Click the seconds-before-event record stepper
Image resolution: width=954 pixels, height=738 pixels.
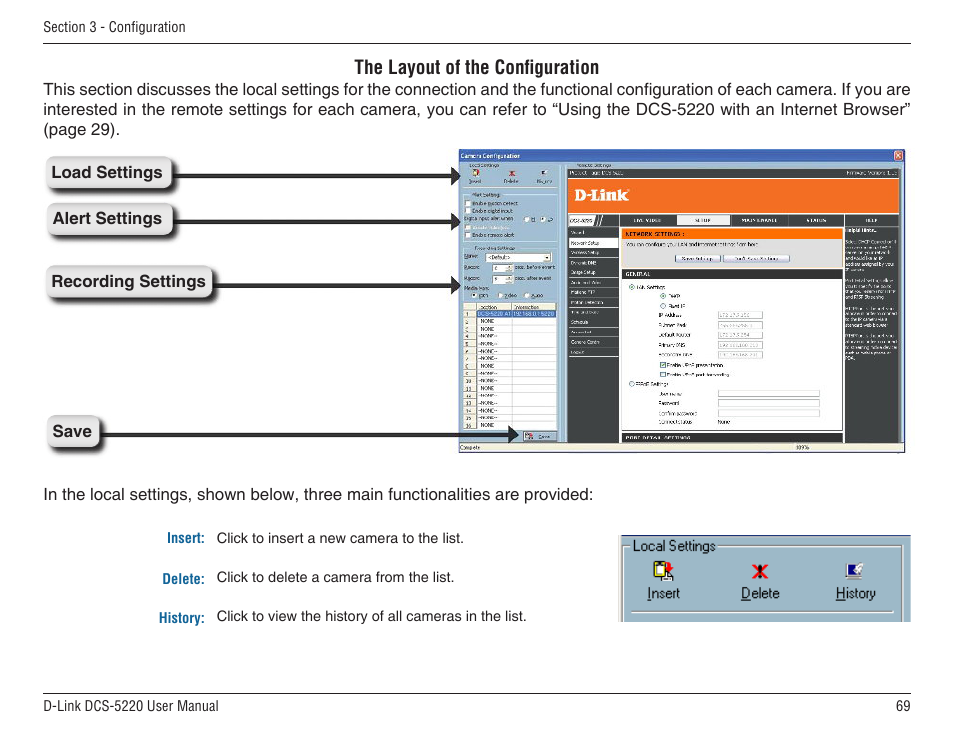point(509,268)
